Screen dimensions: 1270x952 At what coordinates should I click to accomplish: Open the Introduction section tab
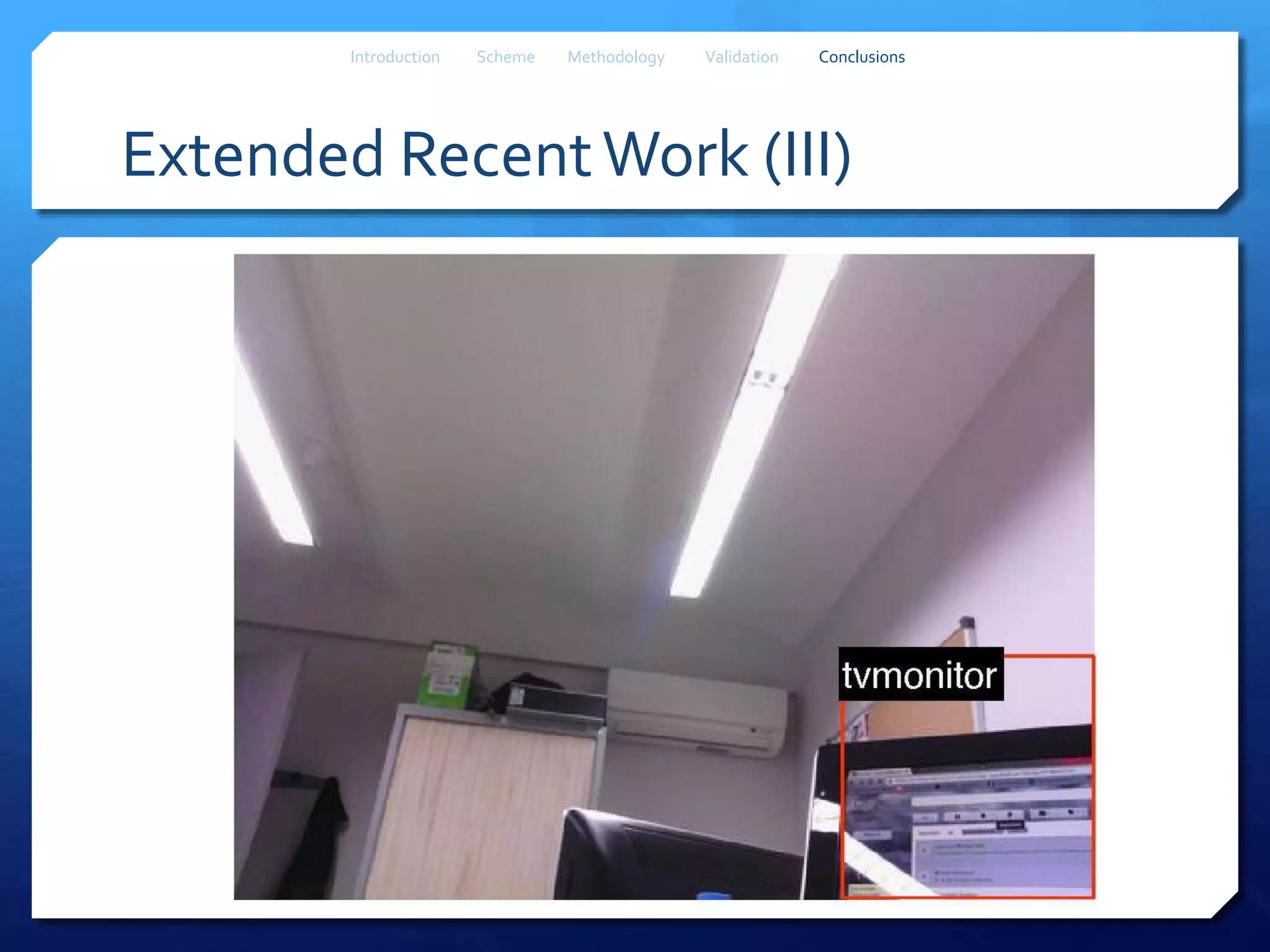click(x=395, y=57)
